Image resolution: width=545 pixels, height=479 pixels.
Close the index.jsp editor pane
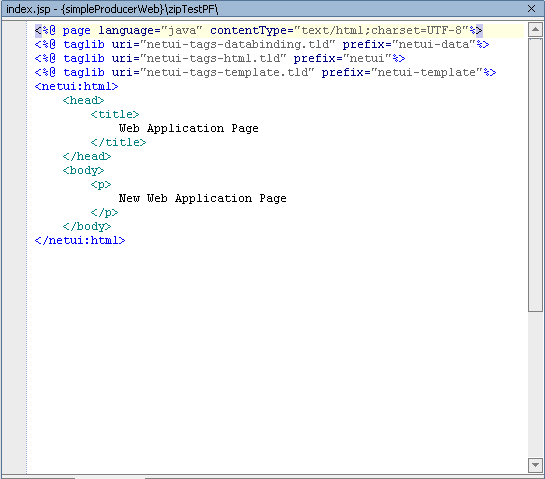click(531, 9)
